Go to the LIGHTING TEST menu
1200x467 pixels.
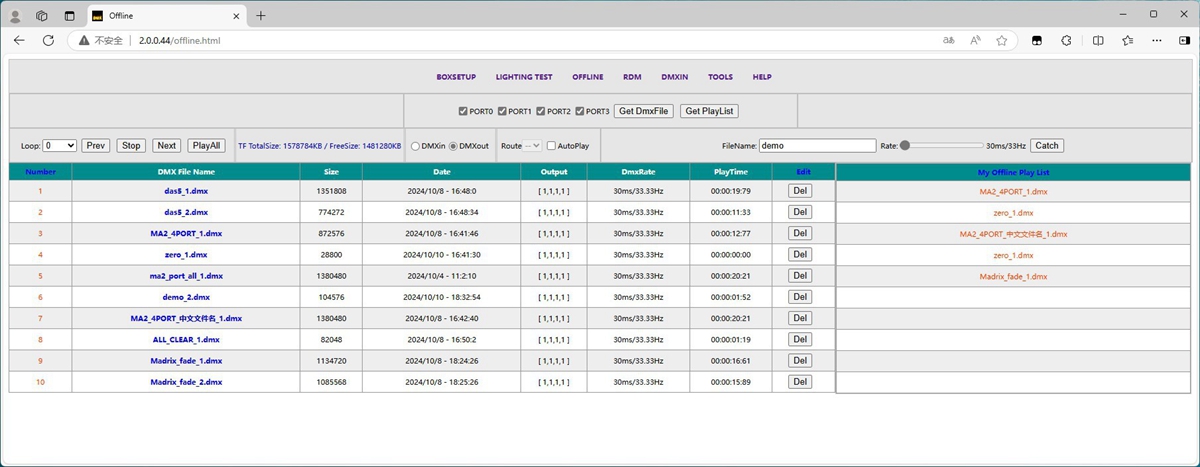tap(523, 77)
